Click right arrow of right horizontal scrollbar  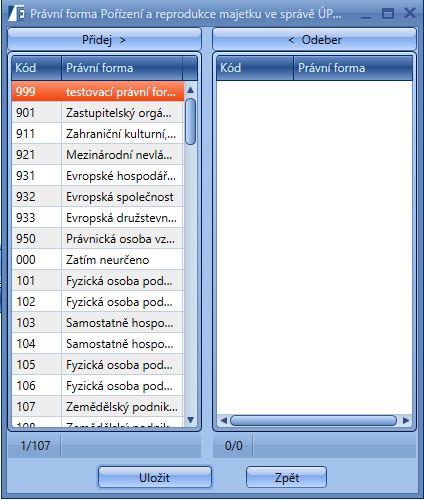click(x=406, y=421)
